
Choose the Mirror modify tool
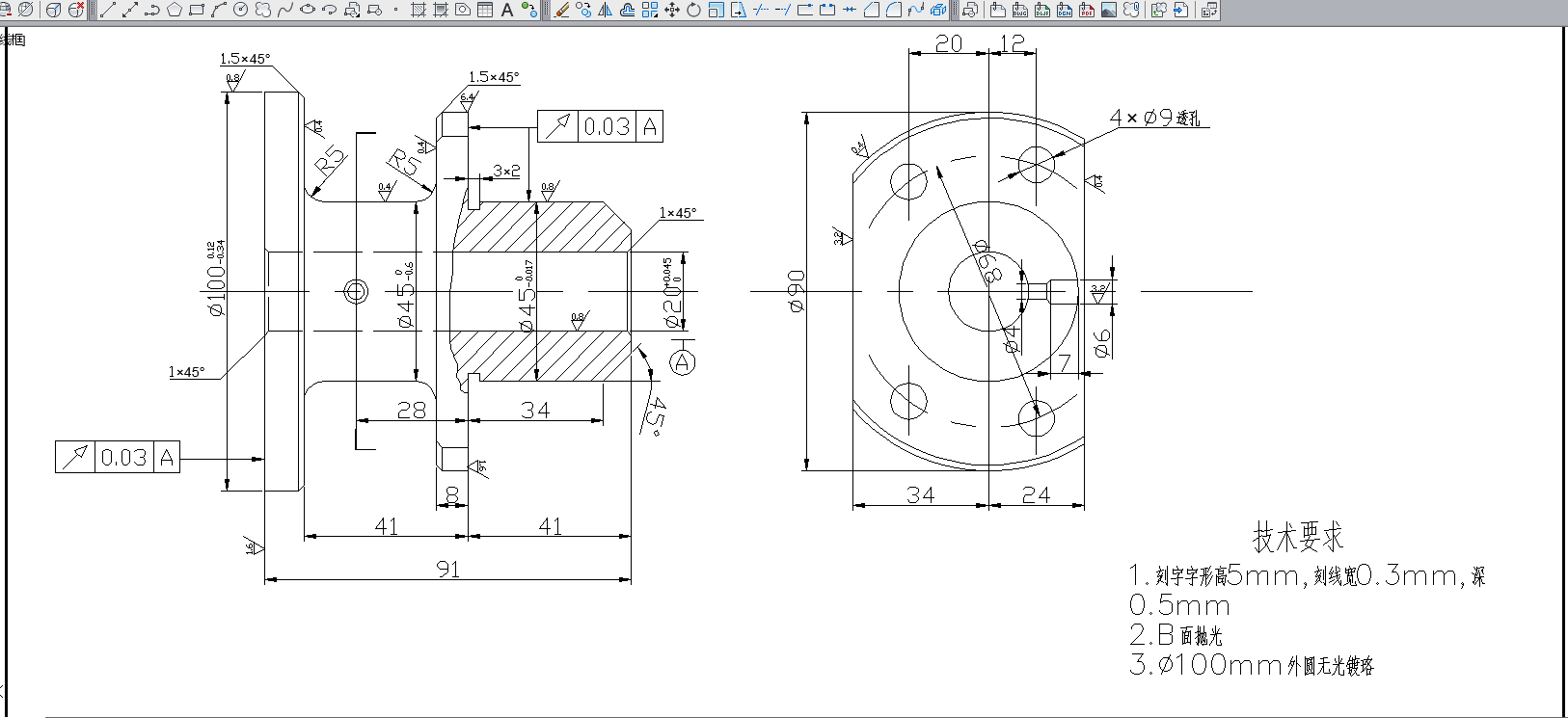tap(606, 10)
